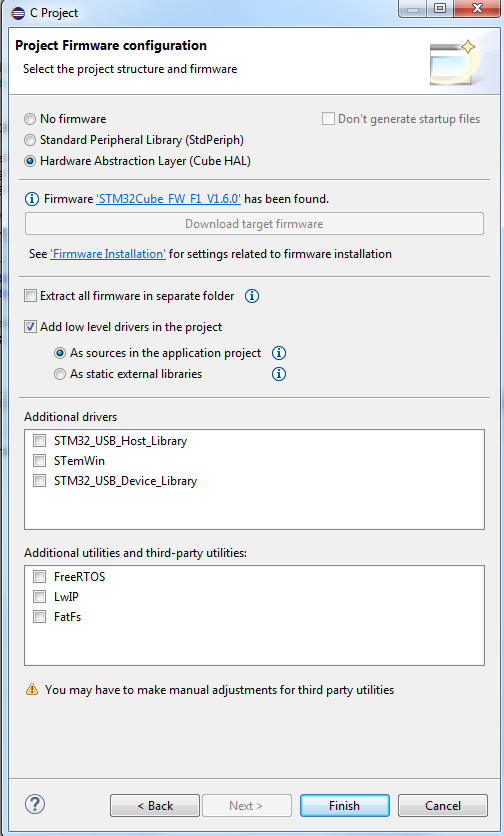Click the Eclipse icon in the title bar
This screenshot has width=504, height=836.
pyautogui.click(x=18, y=13)
